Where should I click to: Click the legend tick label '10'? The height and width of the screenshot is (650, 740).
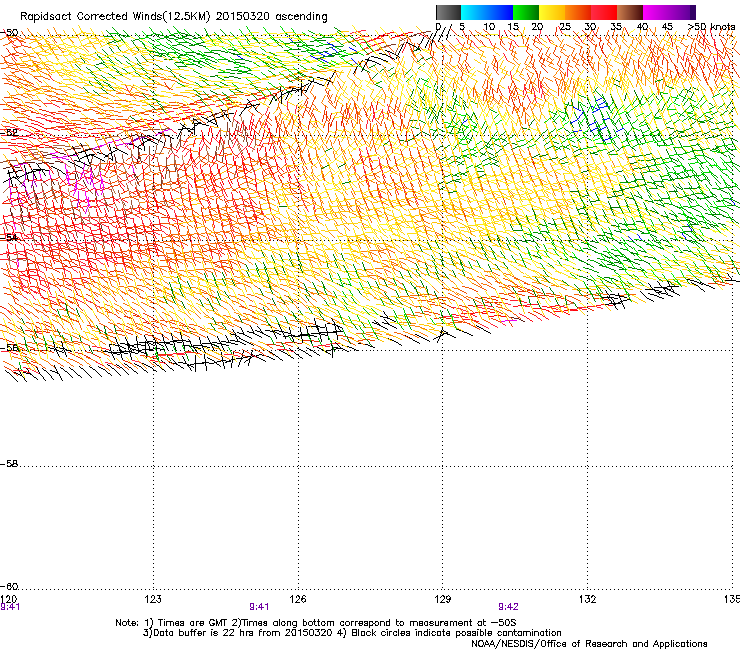(x=489, y=27)
